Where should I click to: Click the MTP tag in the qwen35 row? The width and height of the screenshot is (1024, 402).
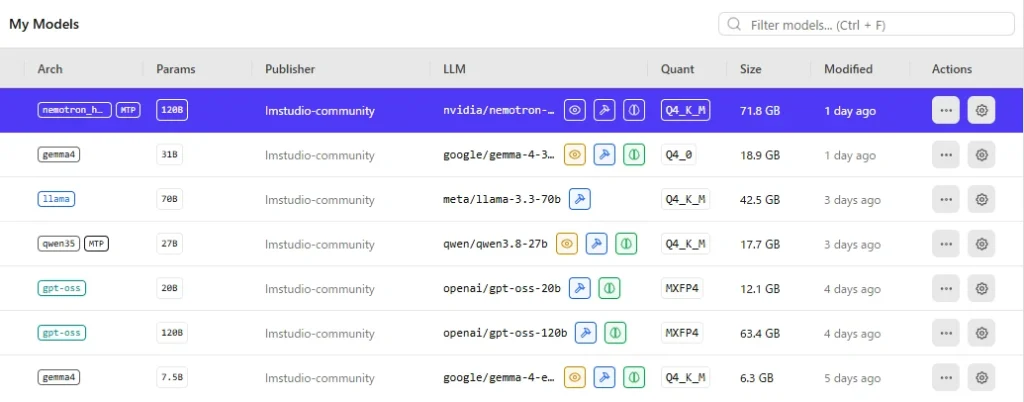[x=97, y=244]
